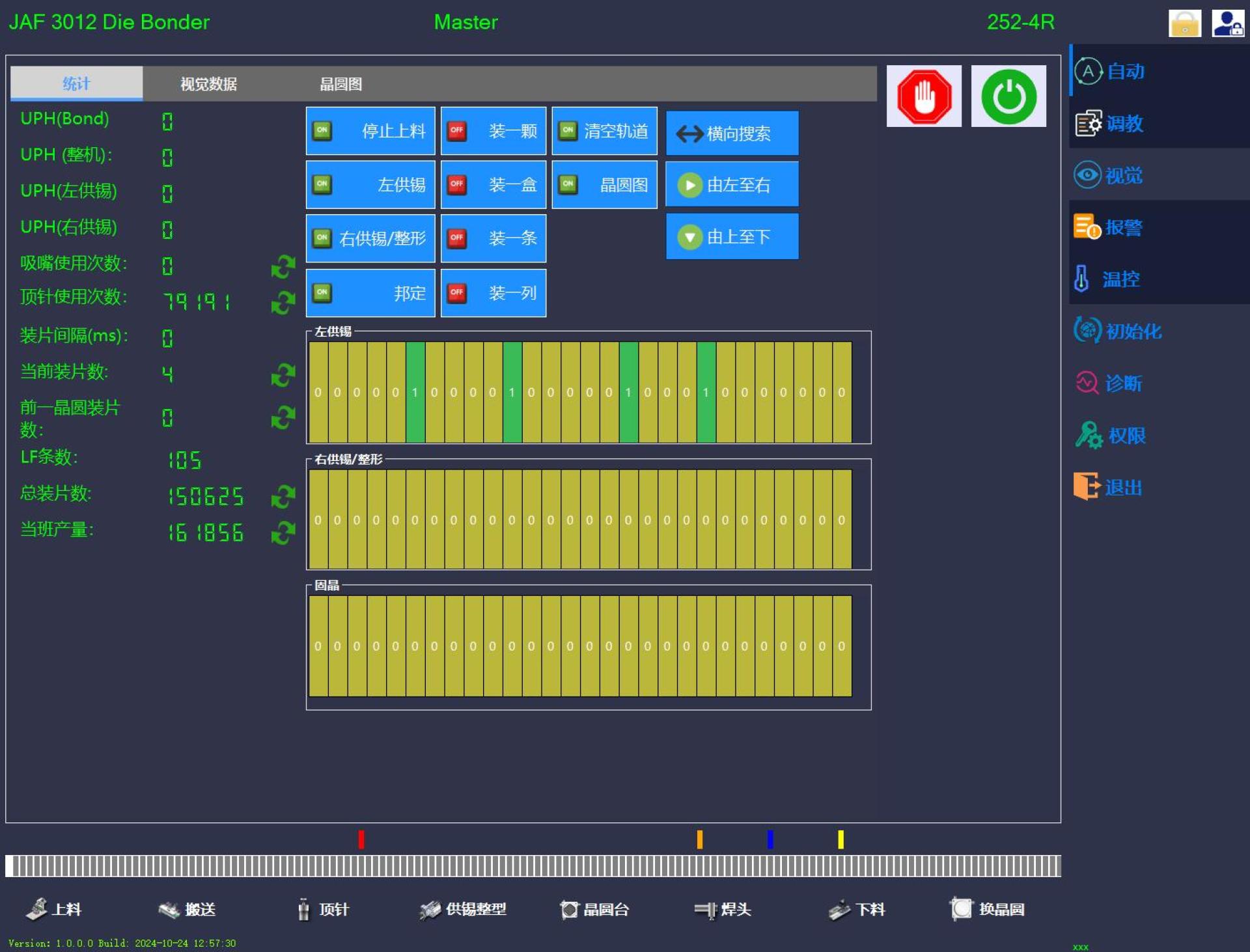Click the red marker above the track bar

(361, 839)
